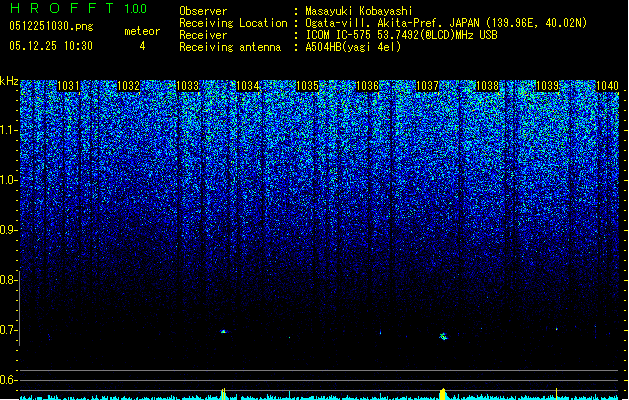This screenshot has width=629, height=400.
Task: Click the ICOM IC-575 receiver value
Action: click(401, 35)
